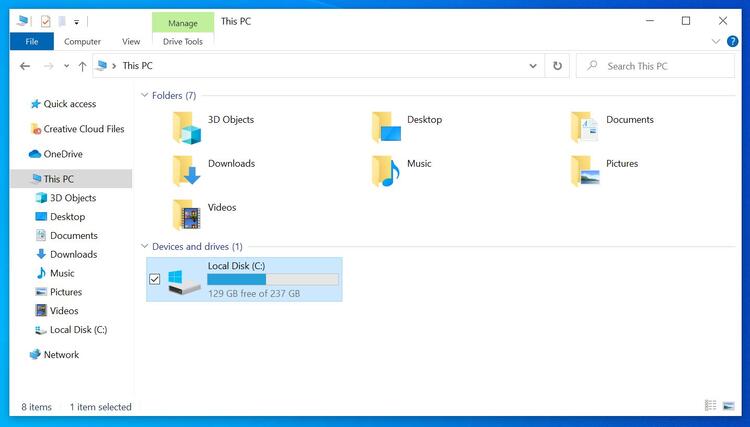Switch to details view in status bar
Screen dimensions: 750x427
coord(710,405)
